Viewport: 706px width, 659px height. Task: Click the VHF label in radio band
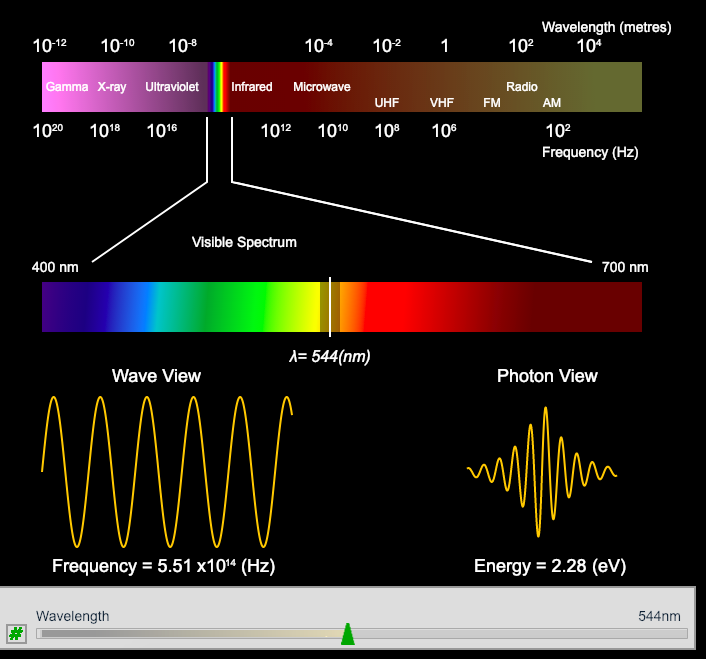(442, 102)
